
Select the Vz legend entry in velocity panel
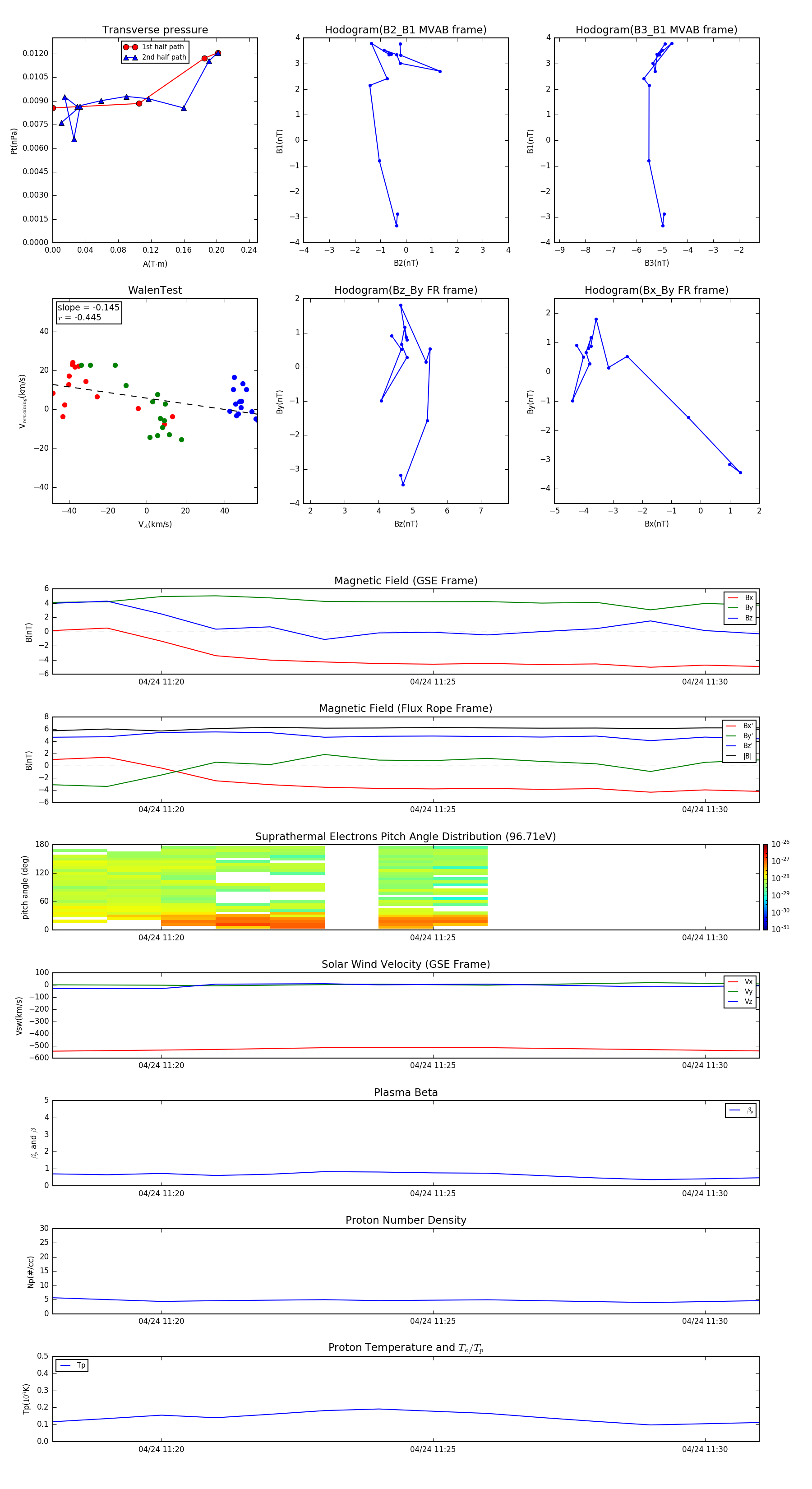(740, 1002)
